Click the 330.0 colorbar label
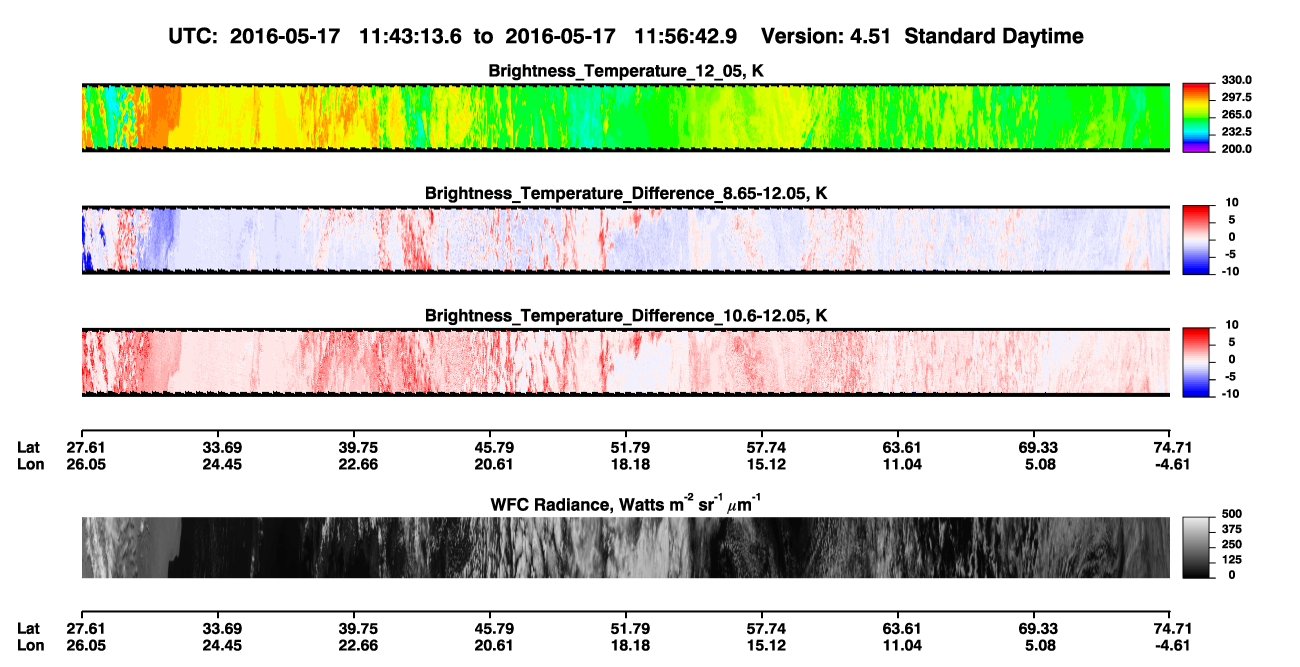Image resolution: width=1300 pixels, height=667 pixels. tap(1236, 80)
